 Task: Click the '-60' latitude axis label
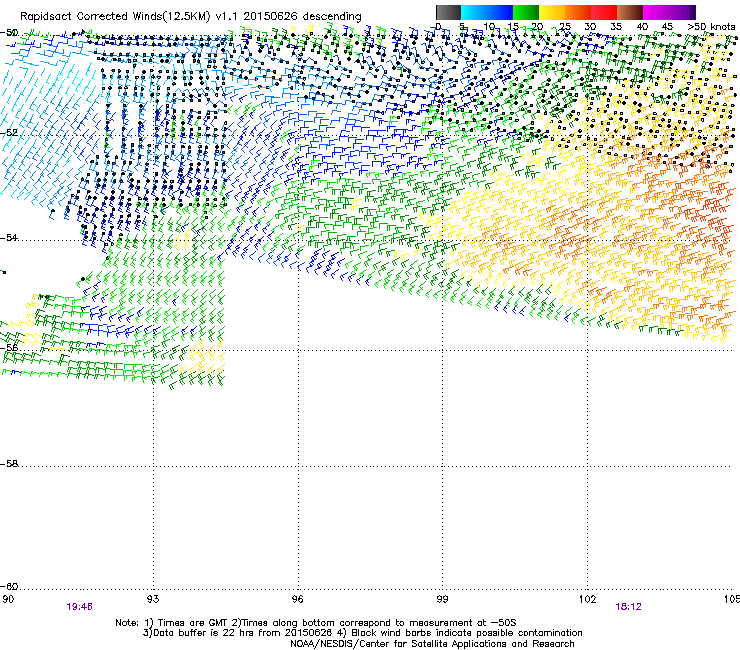point(9,586)
